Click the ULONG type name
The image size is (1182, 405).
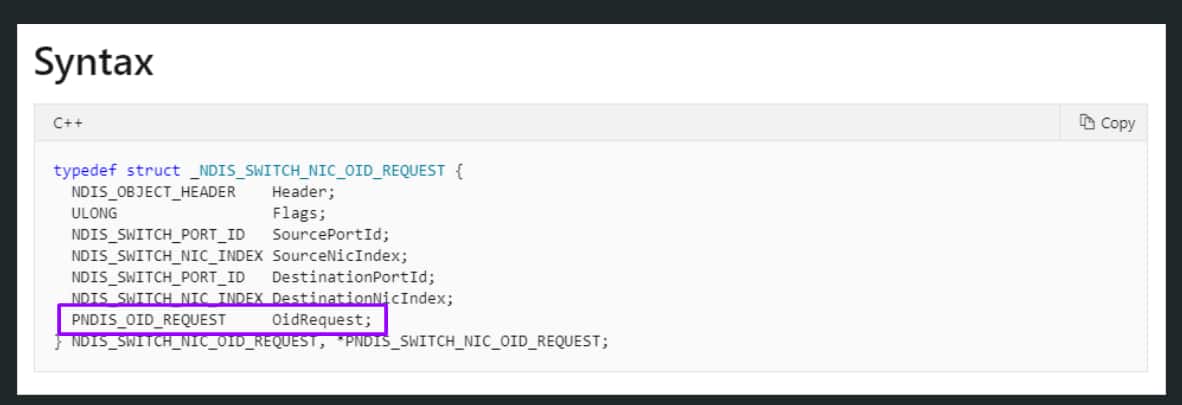coord(94,213)
